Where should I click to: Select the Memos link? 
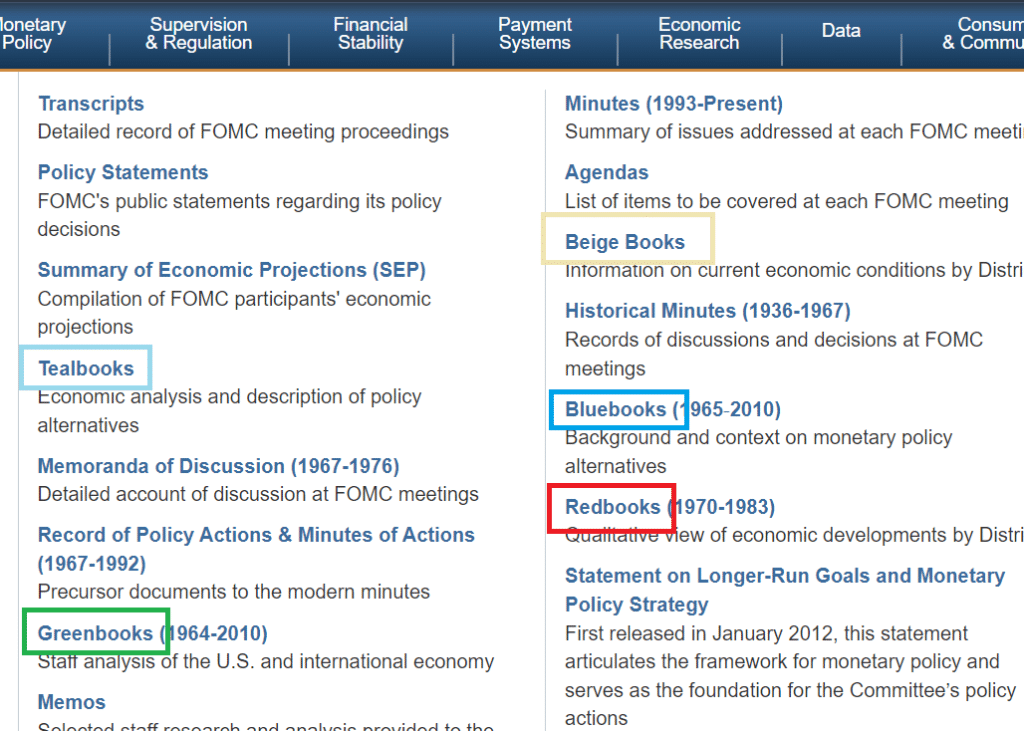70,701
